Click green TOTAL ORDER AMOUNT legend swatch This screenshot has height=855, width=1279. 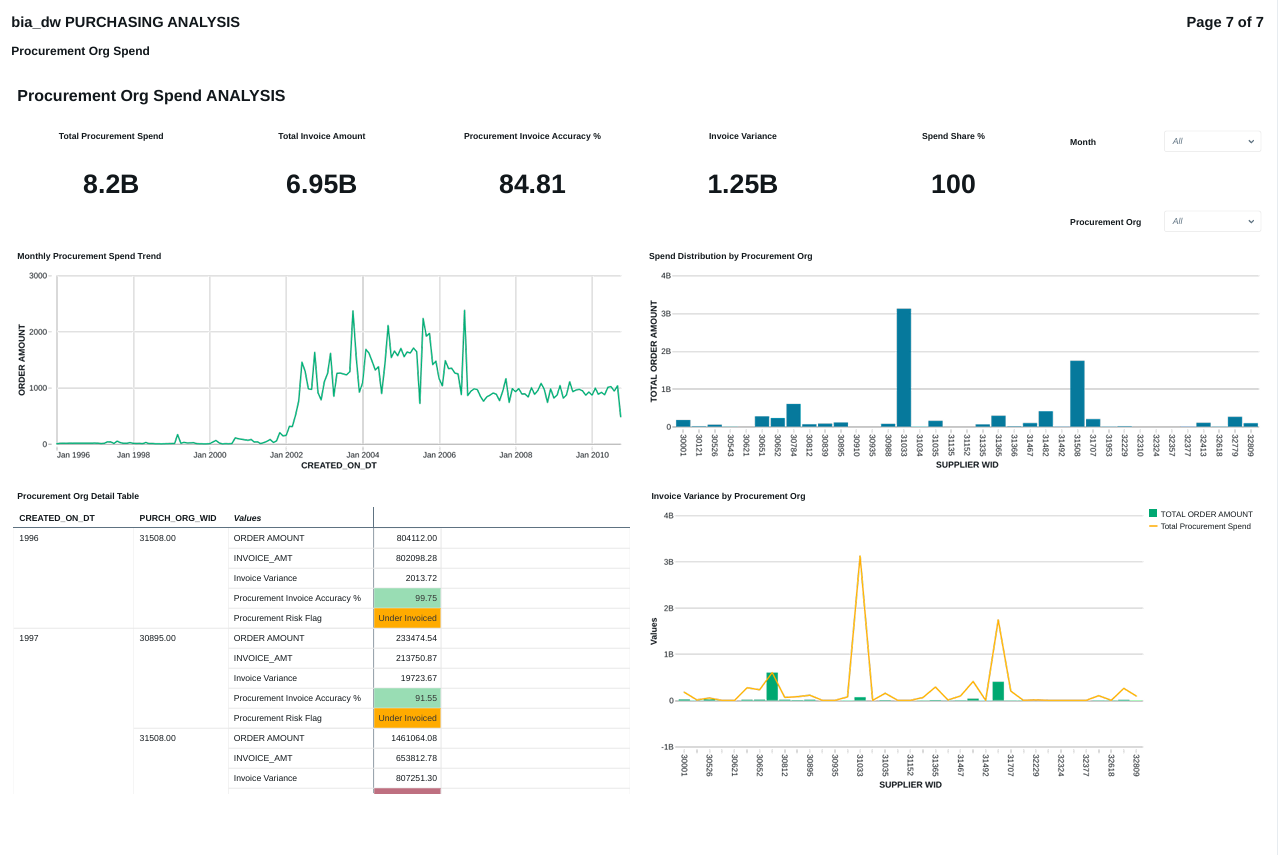point(1153,514)
